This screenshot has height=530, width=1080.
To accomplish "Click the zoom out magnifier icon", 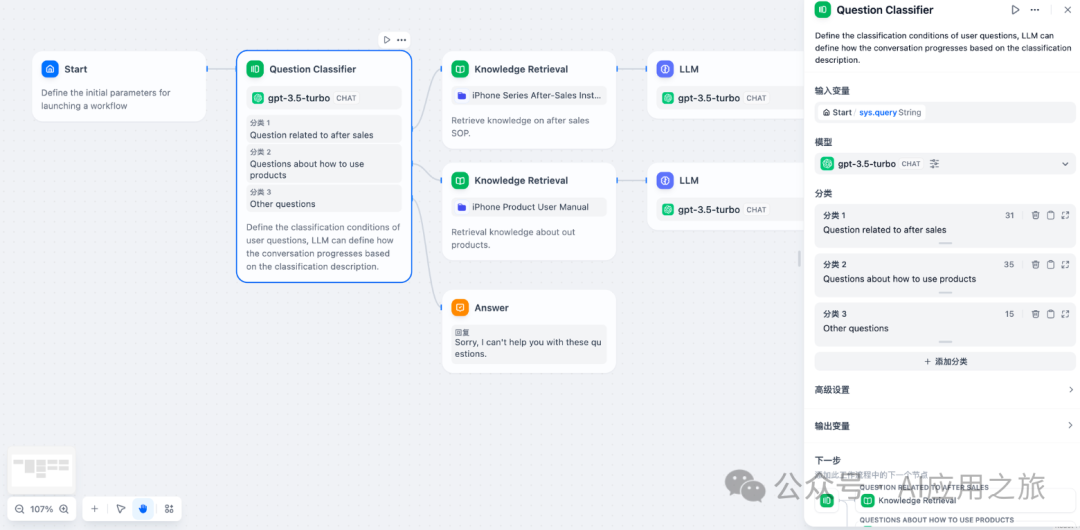I will point(19,509).
